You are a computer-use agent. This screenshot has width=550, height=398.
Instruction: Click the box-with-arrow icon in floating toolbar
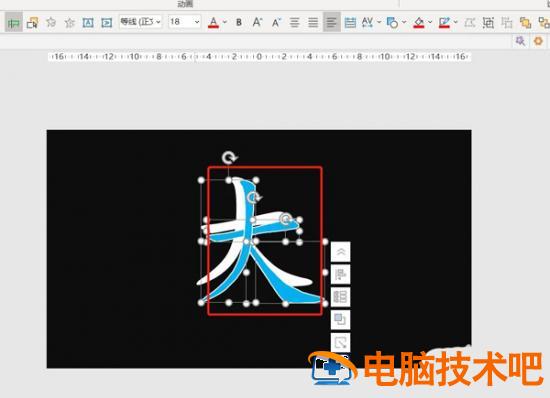pyautogui.click(x=340, y=342)
